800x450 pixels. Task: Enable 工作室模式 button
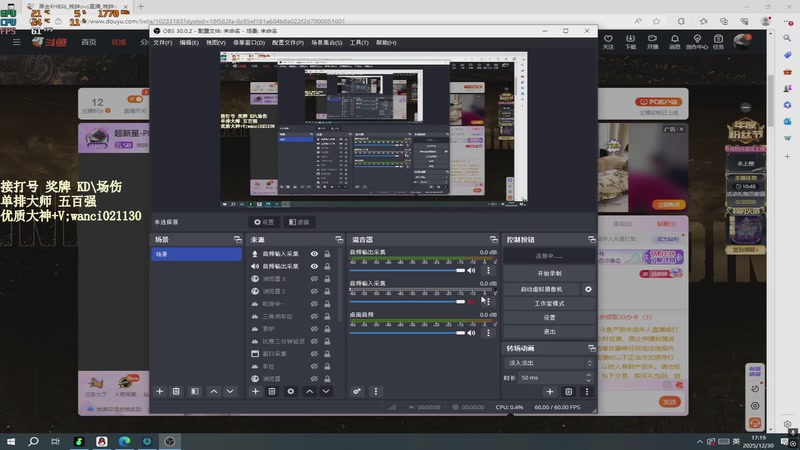tap(549, 304)
